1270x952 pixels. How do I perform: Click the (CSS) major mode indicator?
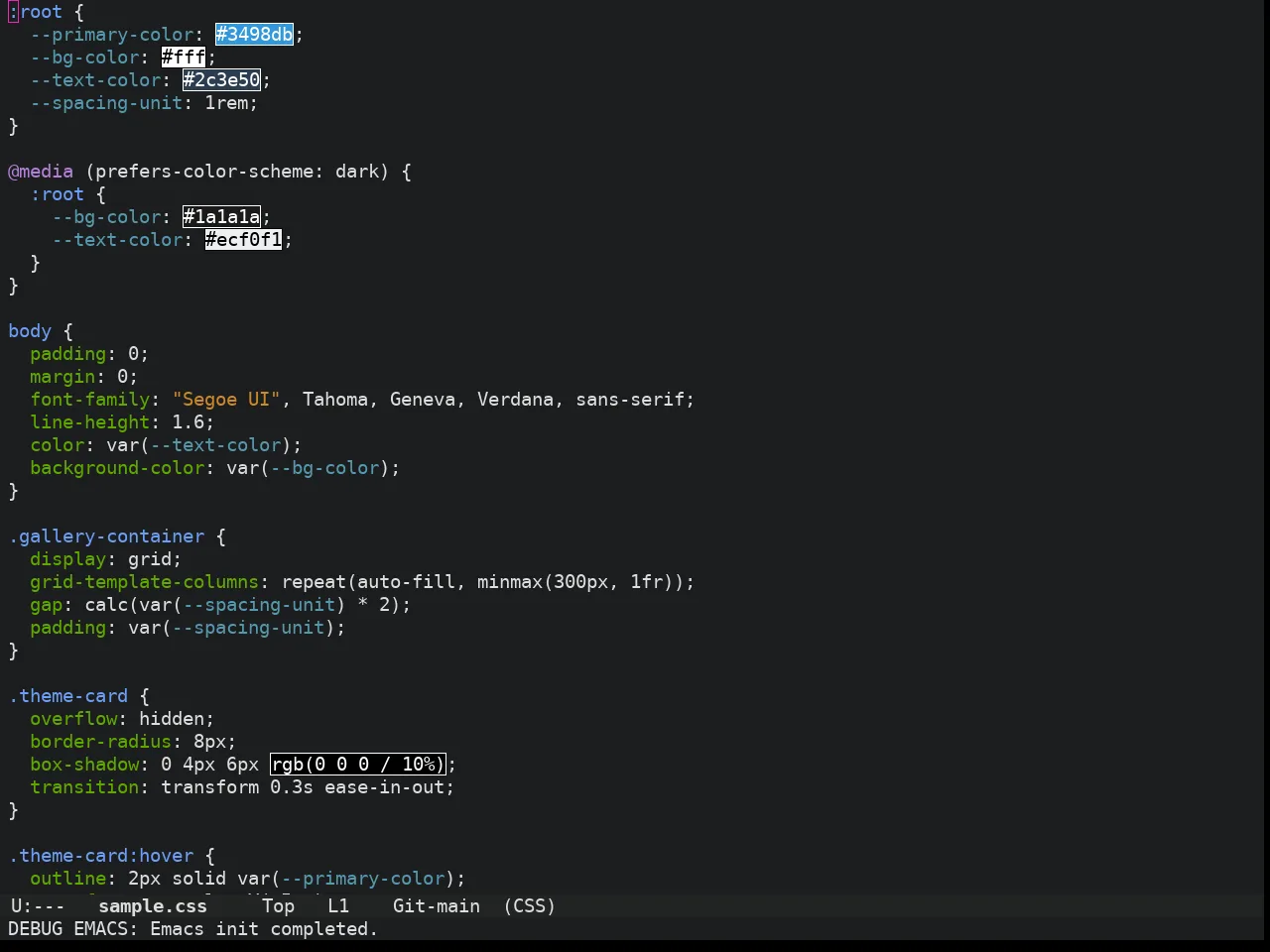coord(530,906)
